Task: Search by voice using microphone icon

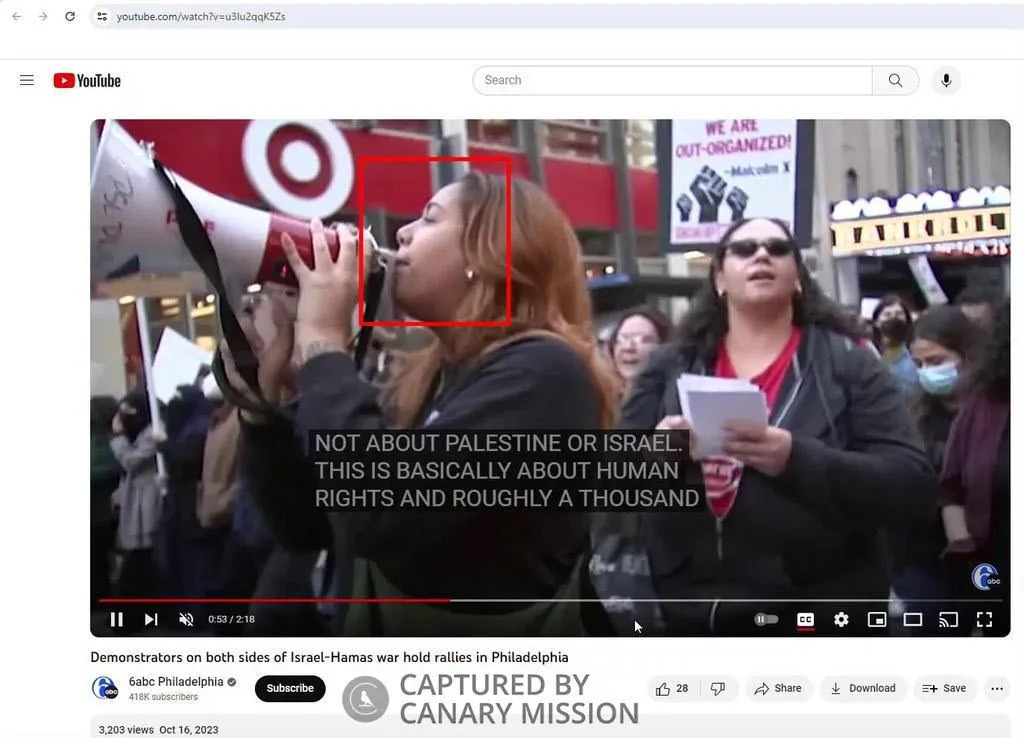Action: 946,80
